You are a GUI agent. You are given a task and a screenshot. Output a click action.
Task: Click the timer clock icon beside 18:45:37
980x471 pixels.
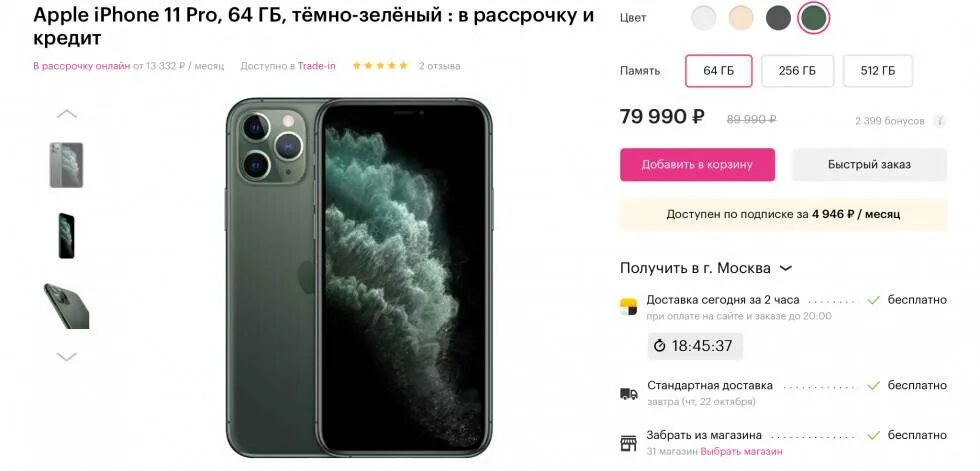click(x=659, y=345)
